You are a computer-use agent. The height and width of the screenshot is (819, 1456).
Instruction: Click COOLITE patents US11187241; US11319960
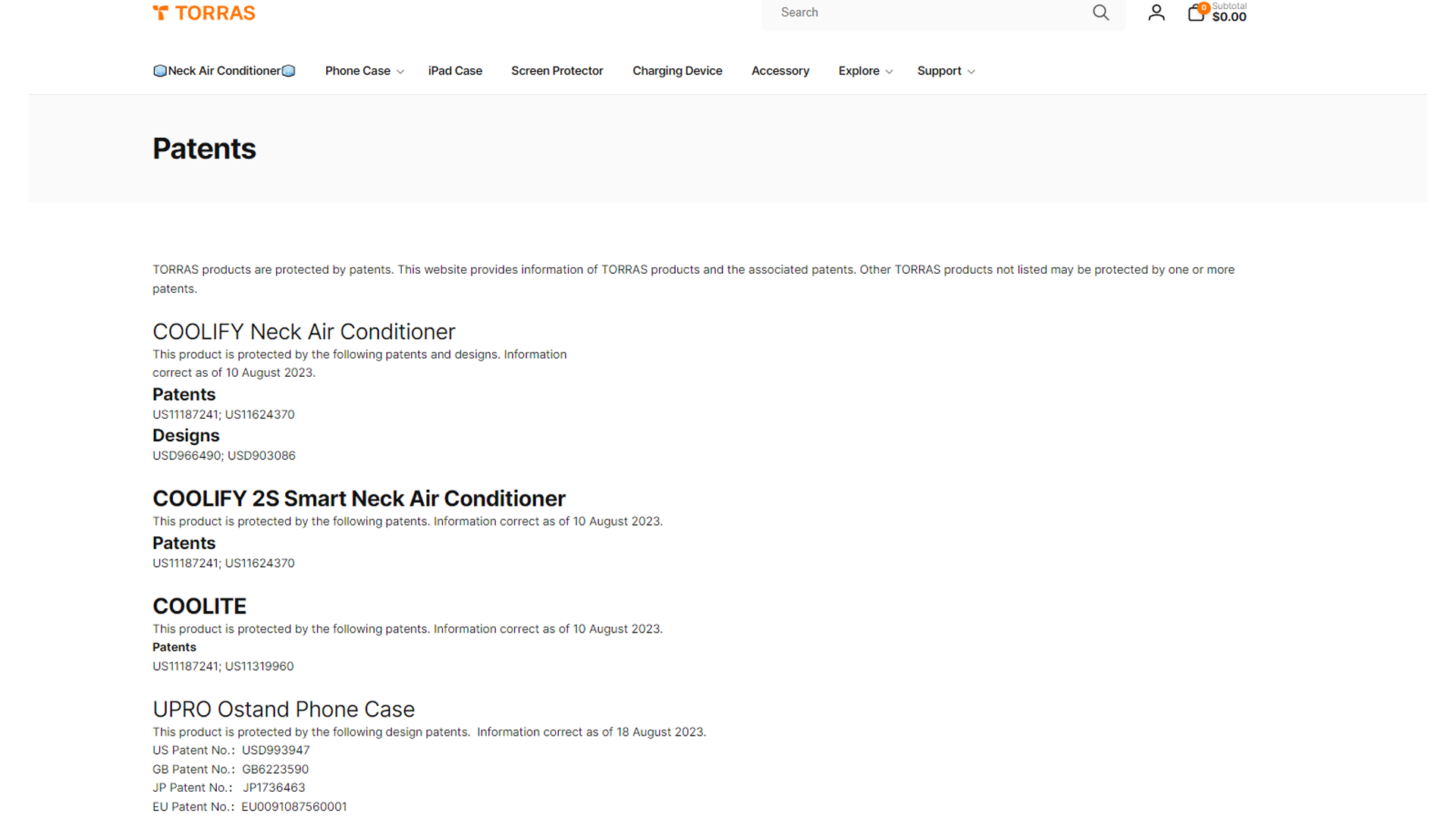pyautogui.click(x=223, y=666)
